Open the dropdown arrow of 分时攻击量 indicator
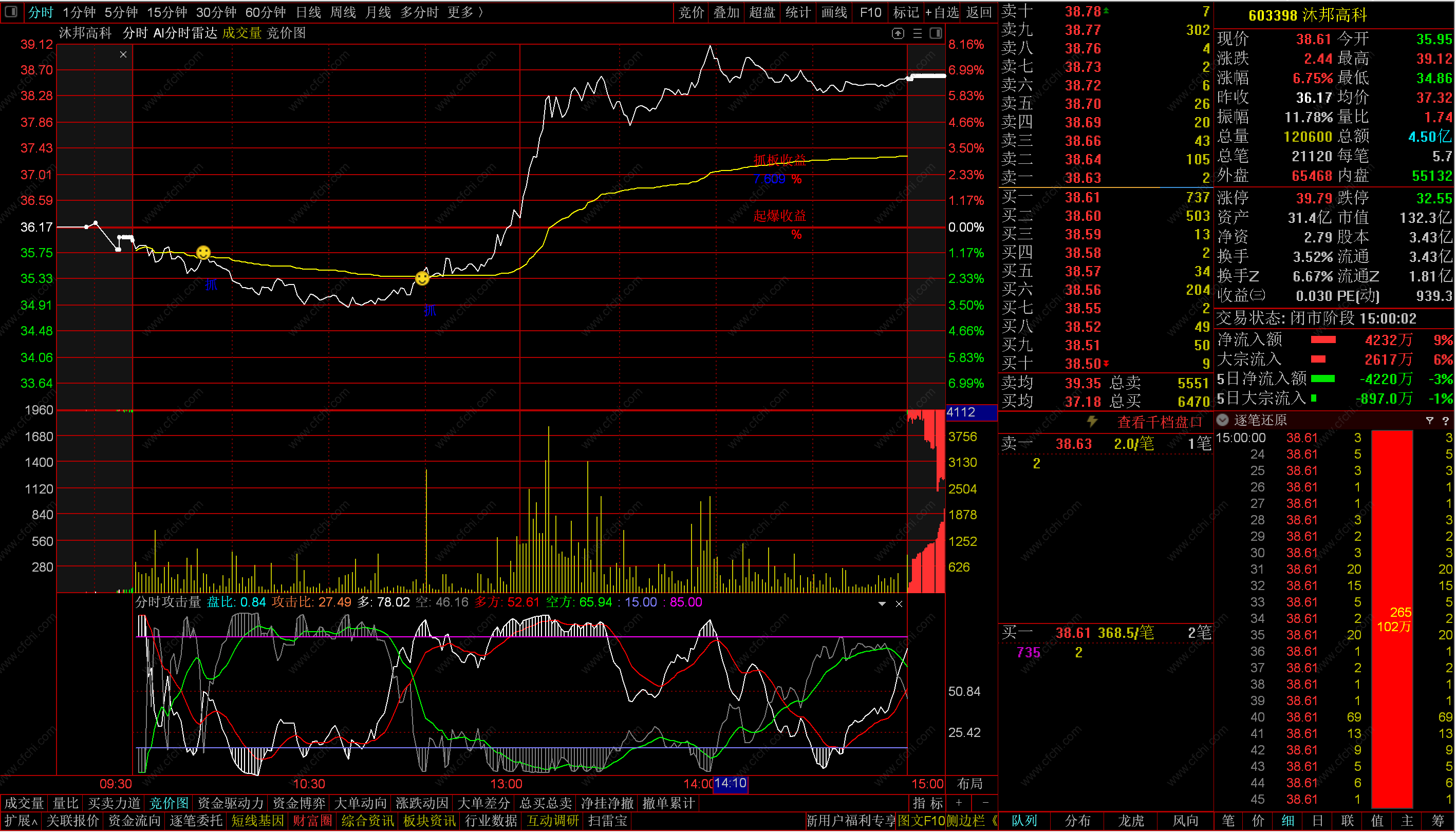This screenshot has width=1456, height=833. pos(882,604)
